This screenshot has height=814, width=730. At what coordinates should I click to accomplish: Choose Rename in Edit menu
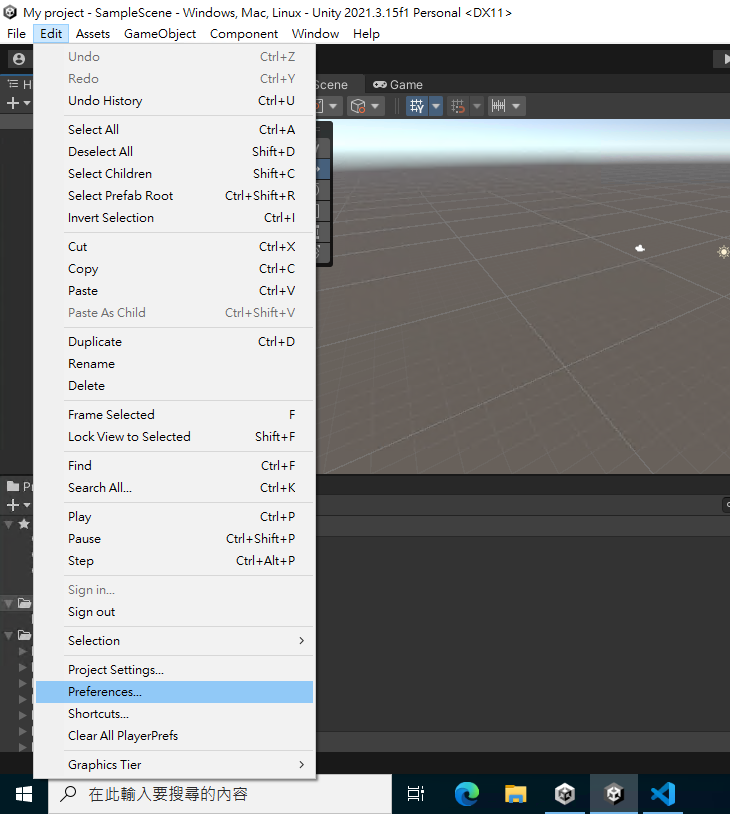point(174,364)
